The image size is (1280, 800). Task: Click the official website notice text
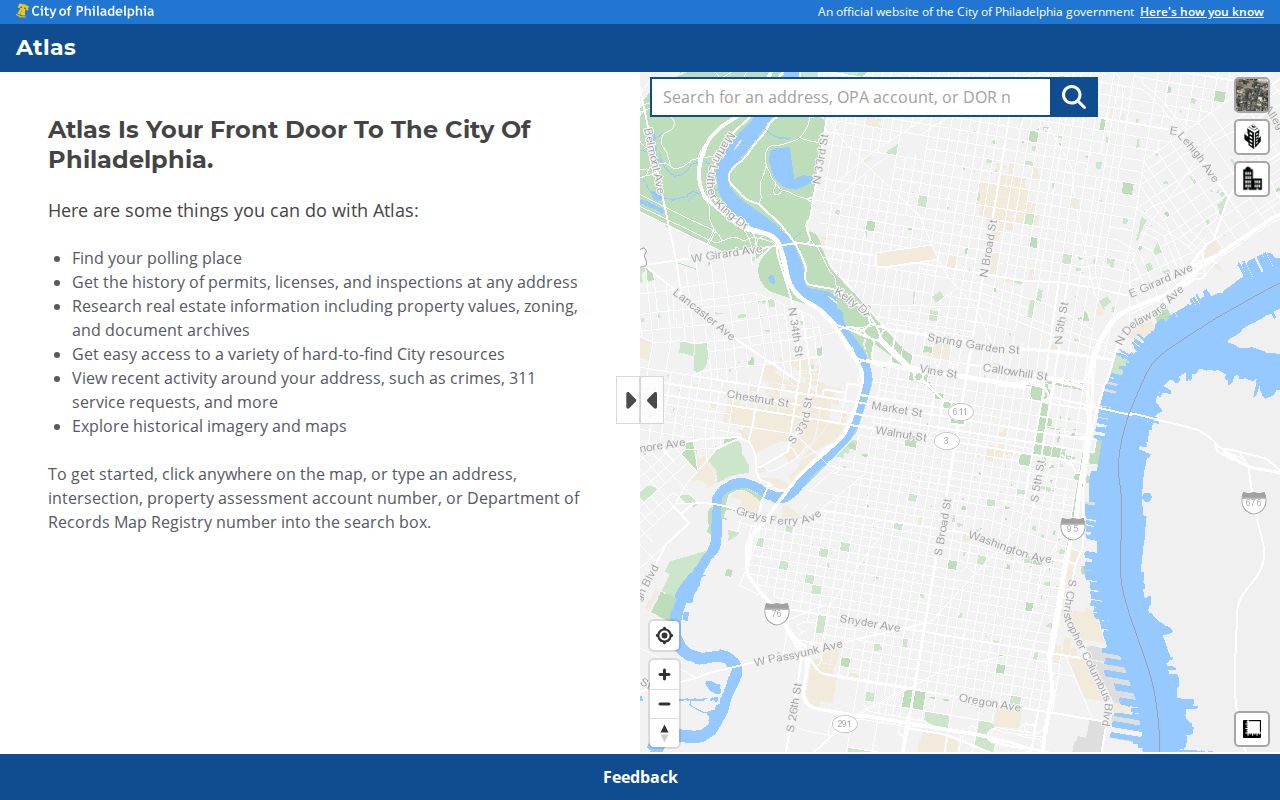pyautogui.click(x=976, y=12)
